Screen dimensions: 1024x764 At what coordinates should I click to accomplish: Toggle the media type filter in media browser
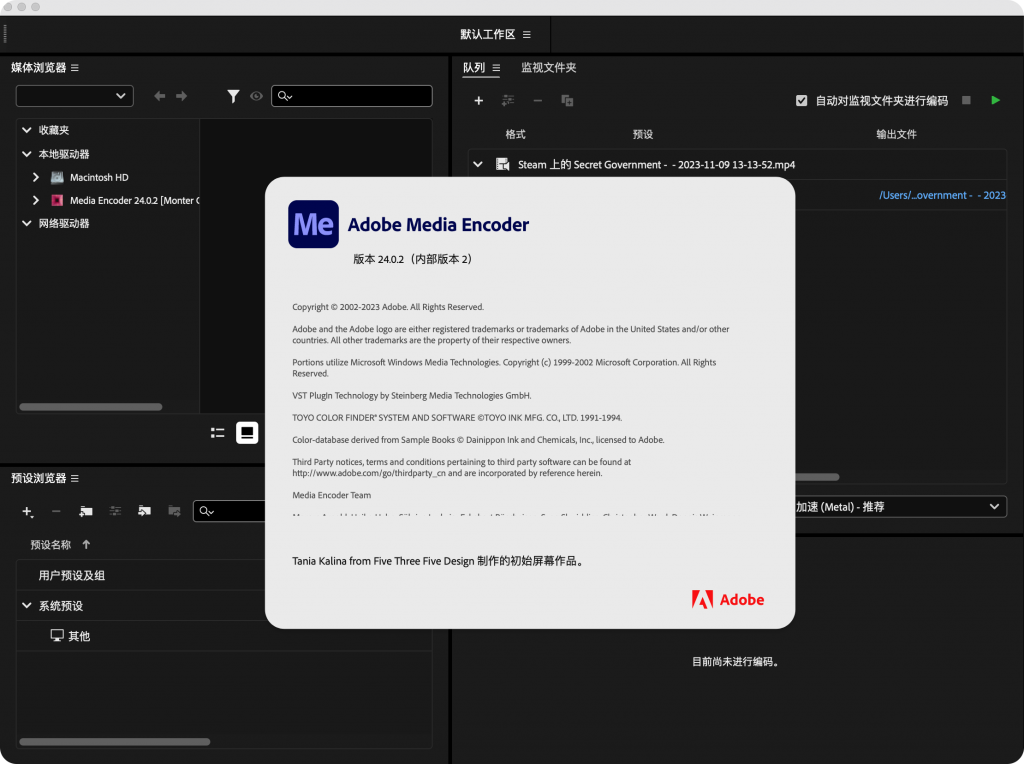[x=233, y=96]
